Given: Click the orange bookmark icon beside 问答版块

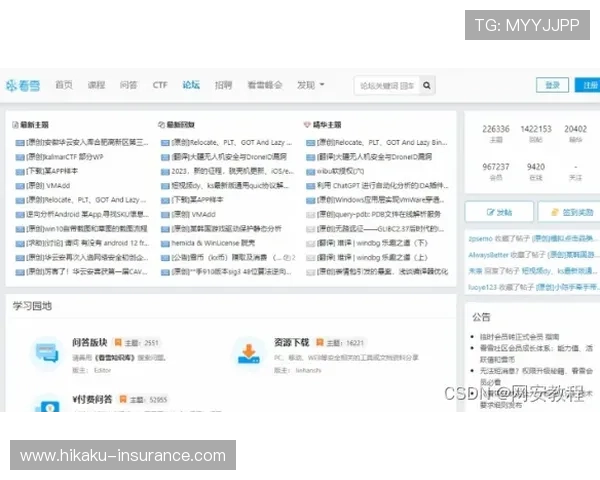Looking at the screenshot, I should [118, 342].
